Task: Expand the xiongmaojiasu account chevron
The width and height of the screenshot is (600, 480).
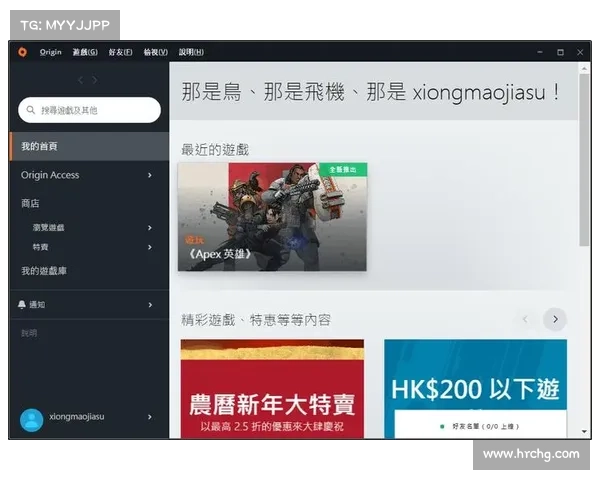Action: [150, 417]
